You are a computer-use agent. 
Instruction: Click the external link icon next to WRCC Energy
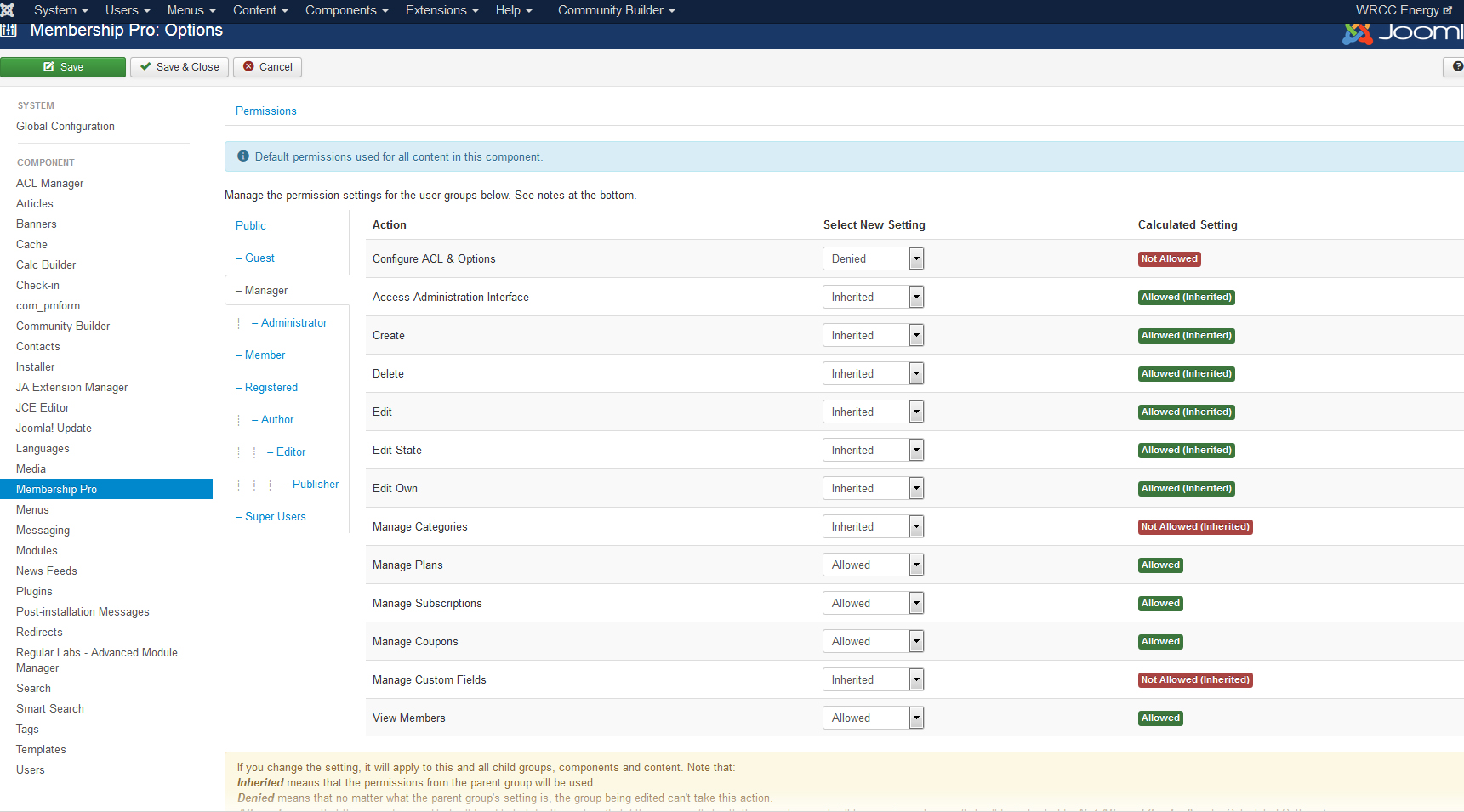pyautogui.click(x=1448, y=10)
